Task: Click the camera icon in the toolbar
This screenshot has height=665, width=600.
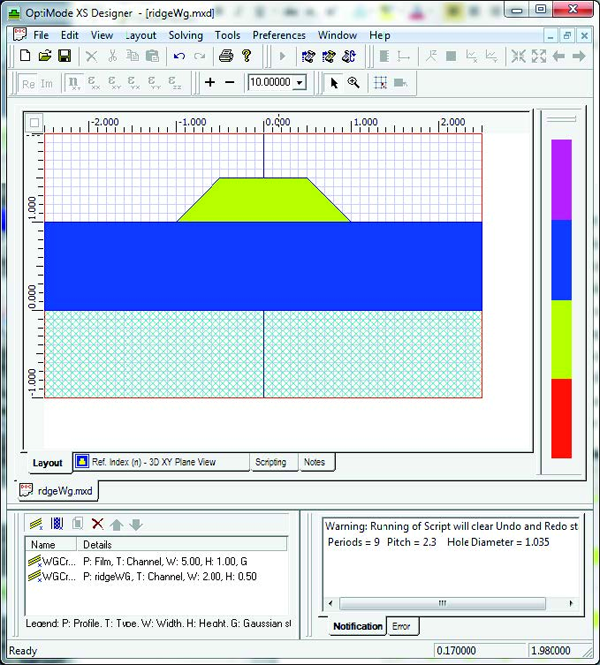Action: [400, 83]
